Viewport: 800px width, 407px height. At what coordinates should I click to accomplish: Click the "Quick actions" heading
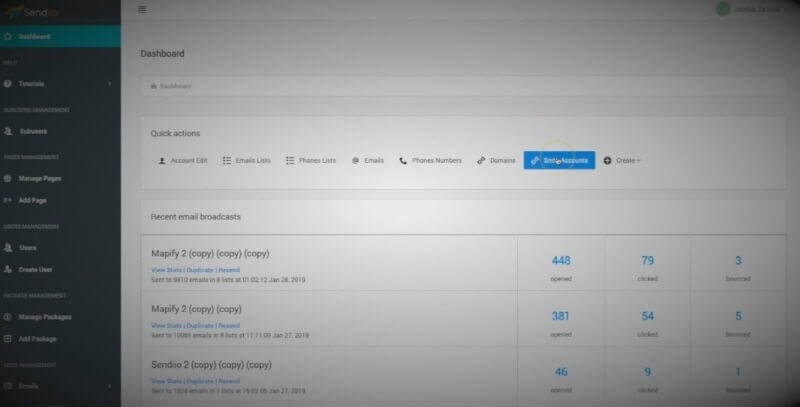click(x=175, y=133)
